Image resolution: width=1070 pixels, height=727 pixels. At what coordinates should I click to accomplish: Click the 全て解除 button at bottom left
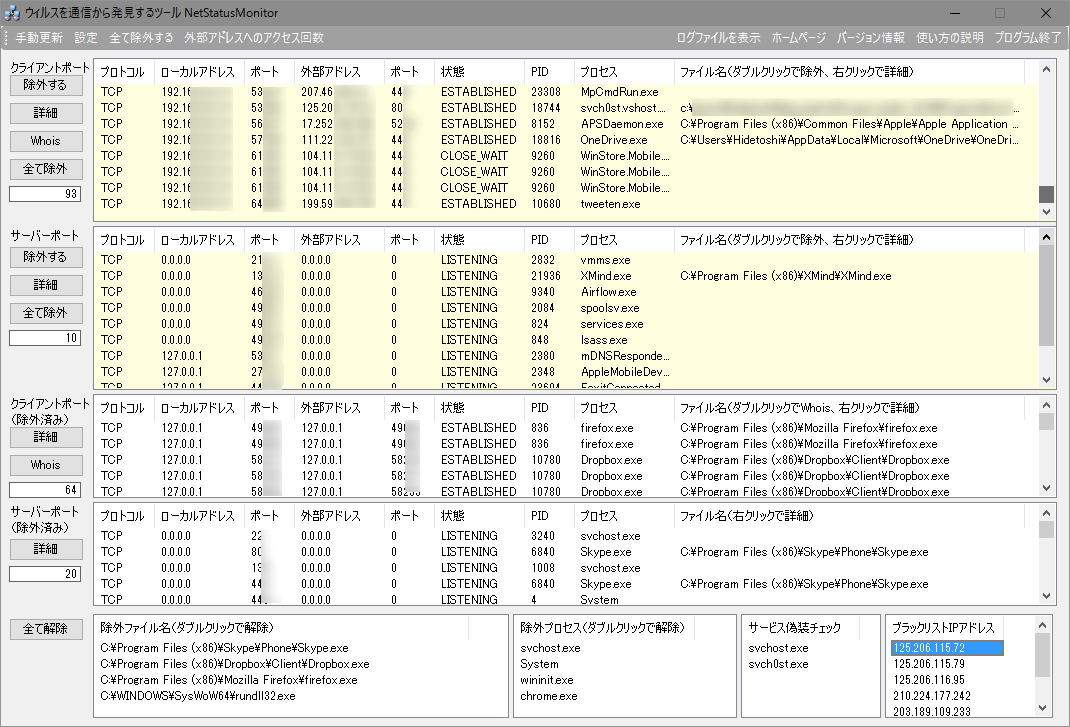(x=45, y=629)
